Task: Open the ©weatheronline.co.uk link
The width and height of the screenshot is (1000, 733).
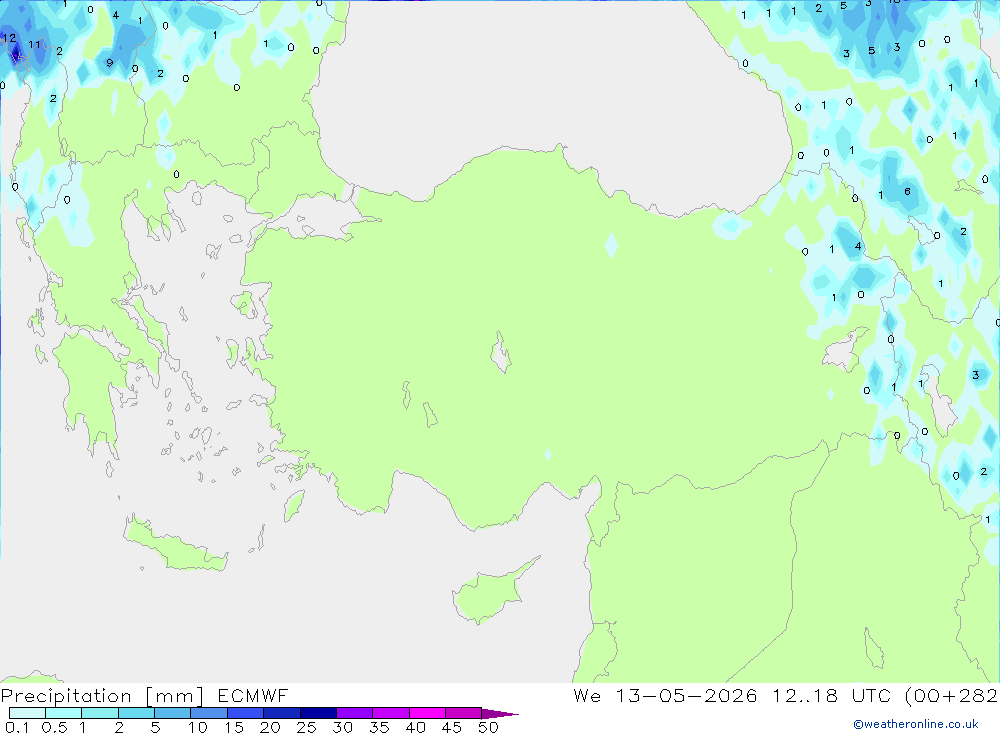Action: 916,724
